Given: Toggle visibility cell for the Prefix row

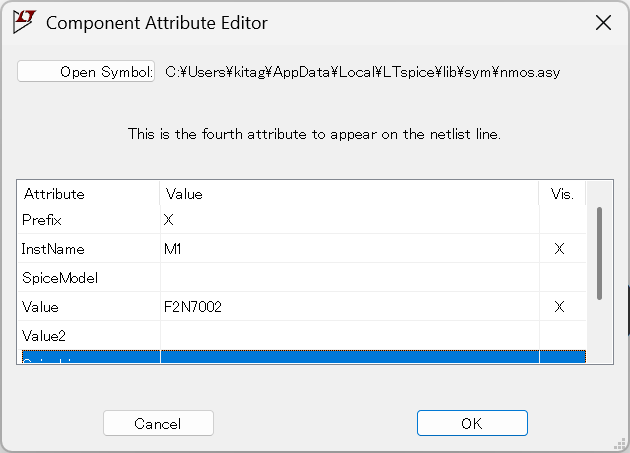Looking at the screenshot, I should [562, 219].
